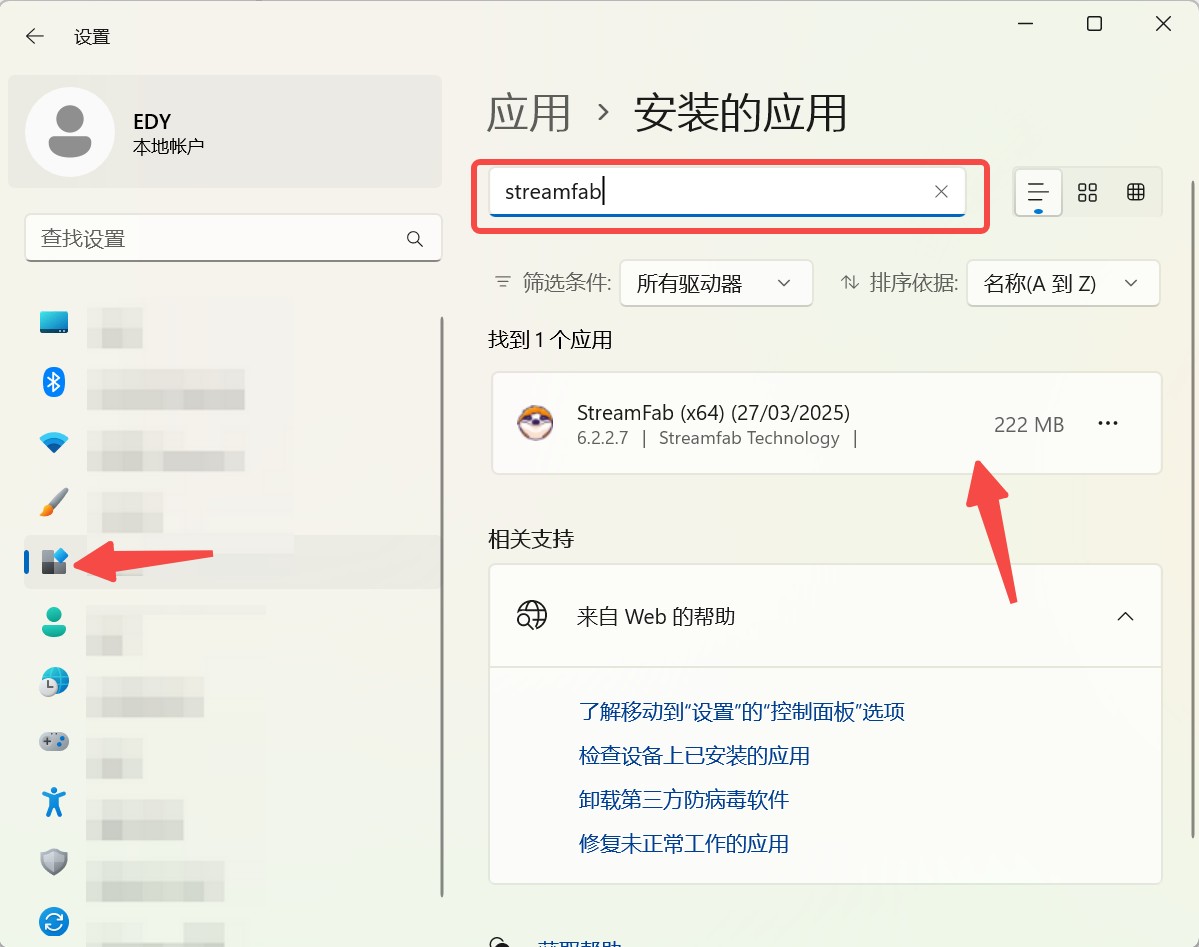The image size is (1199, 947).
Task: Switch to table view layout
Action: click(x=1136, y=192)
